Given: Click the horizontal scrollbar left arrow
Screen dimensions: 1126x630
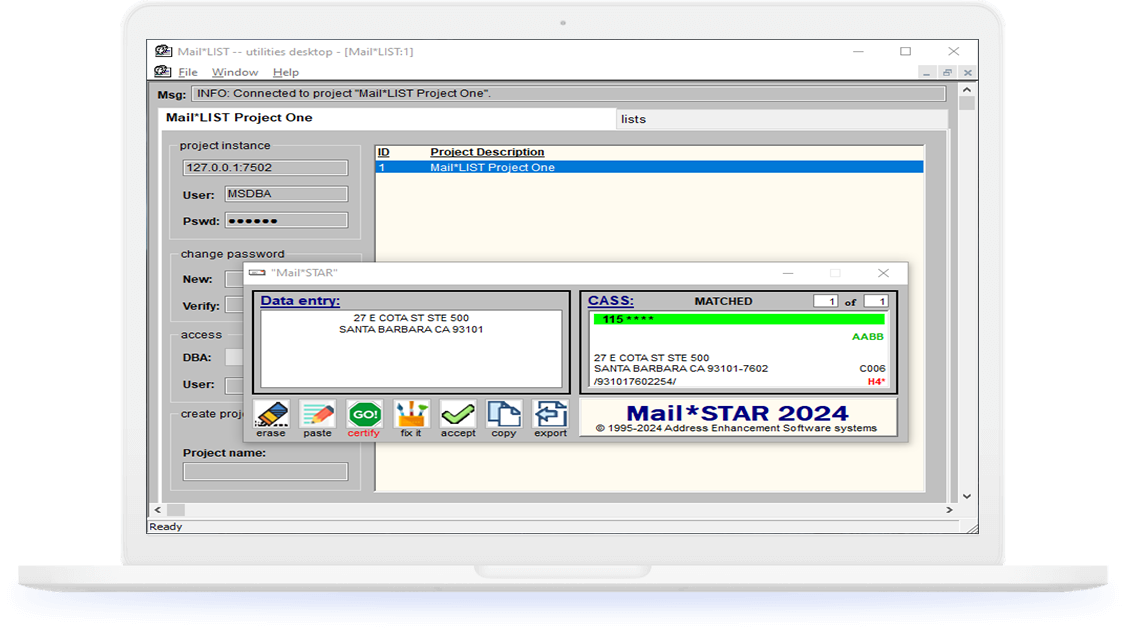Looking at the screenshot, I should [x=158, y=510].
